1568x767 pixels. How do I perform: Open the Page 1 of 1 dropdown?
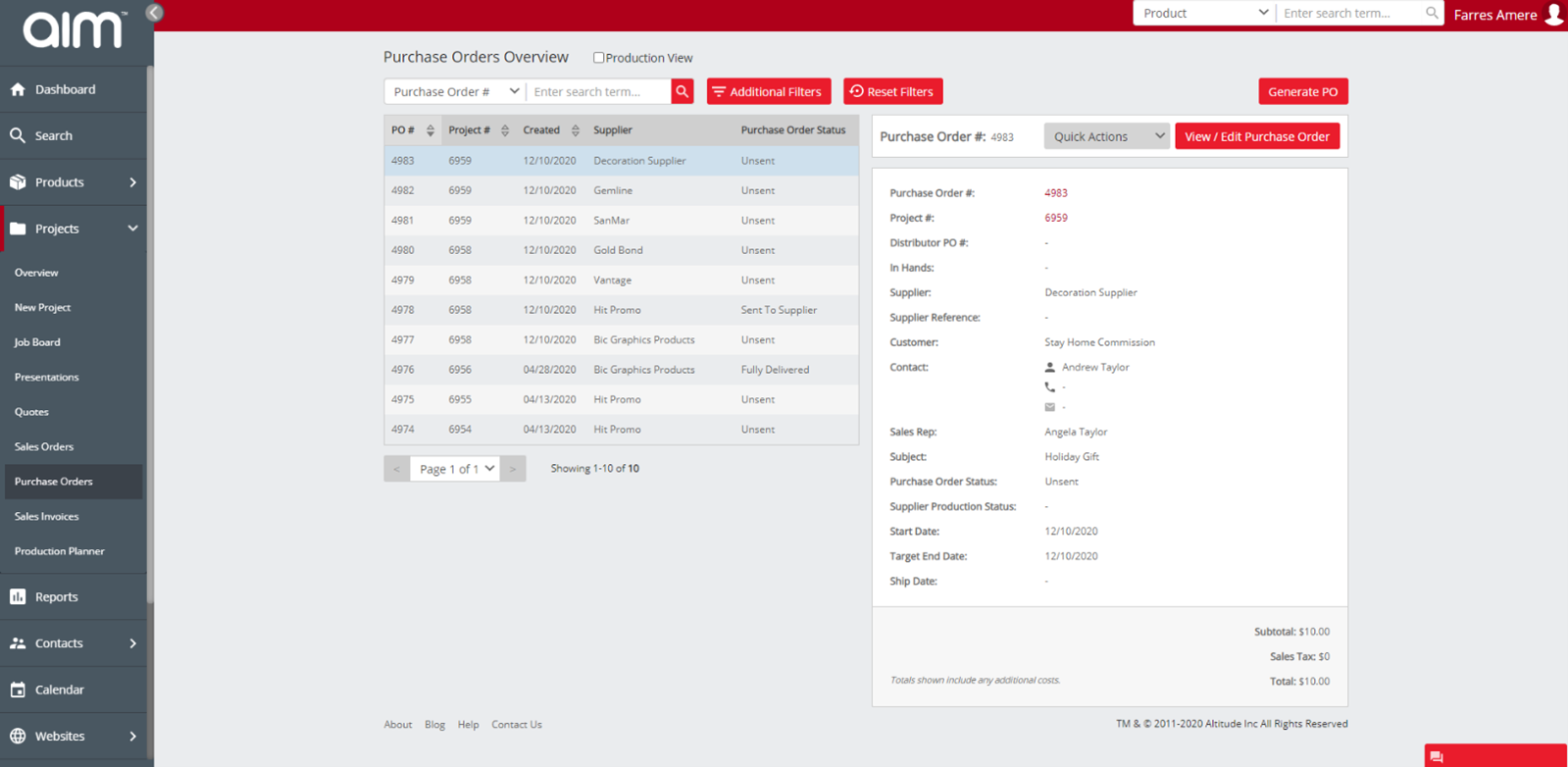point(455,469)
